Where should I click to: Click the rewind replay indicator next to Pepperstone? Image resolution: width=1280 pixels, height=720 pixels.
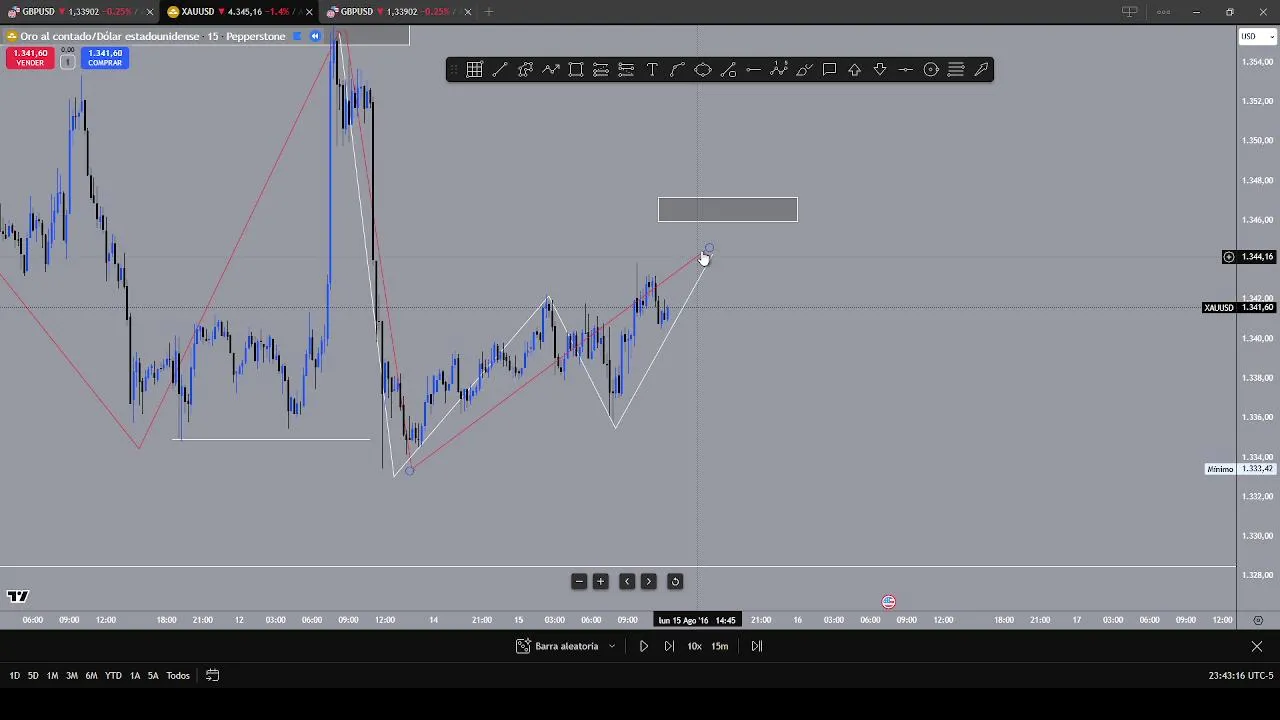click(x=315, y=36)
